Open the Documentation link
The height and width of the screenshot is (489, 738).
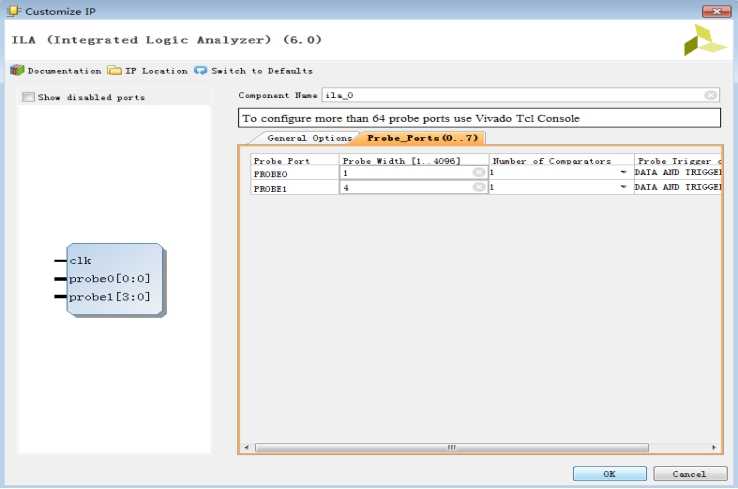[64, 71]
